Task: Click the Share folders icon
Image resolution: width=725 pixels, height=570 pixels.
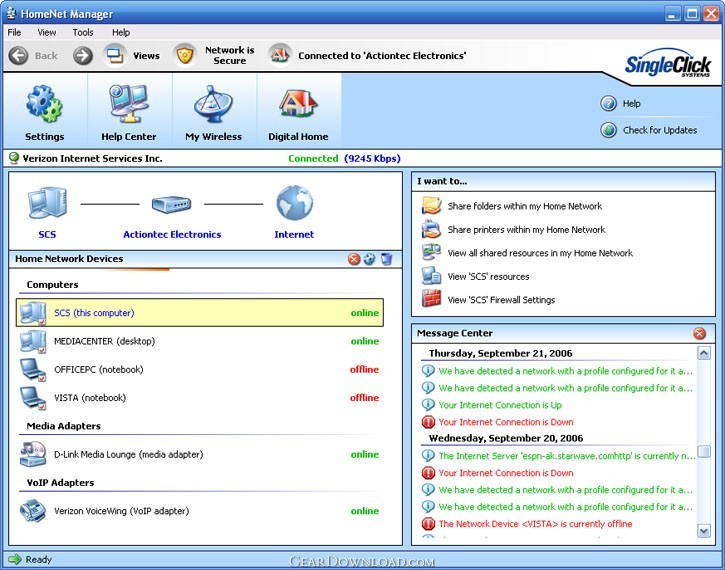Action: pyautogui.click(x=431, y=206)
